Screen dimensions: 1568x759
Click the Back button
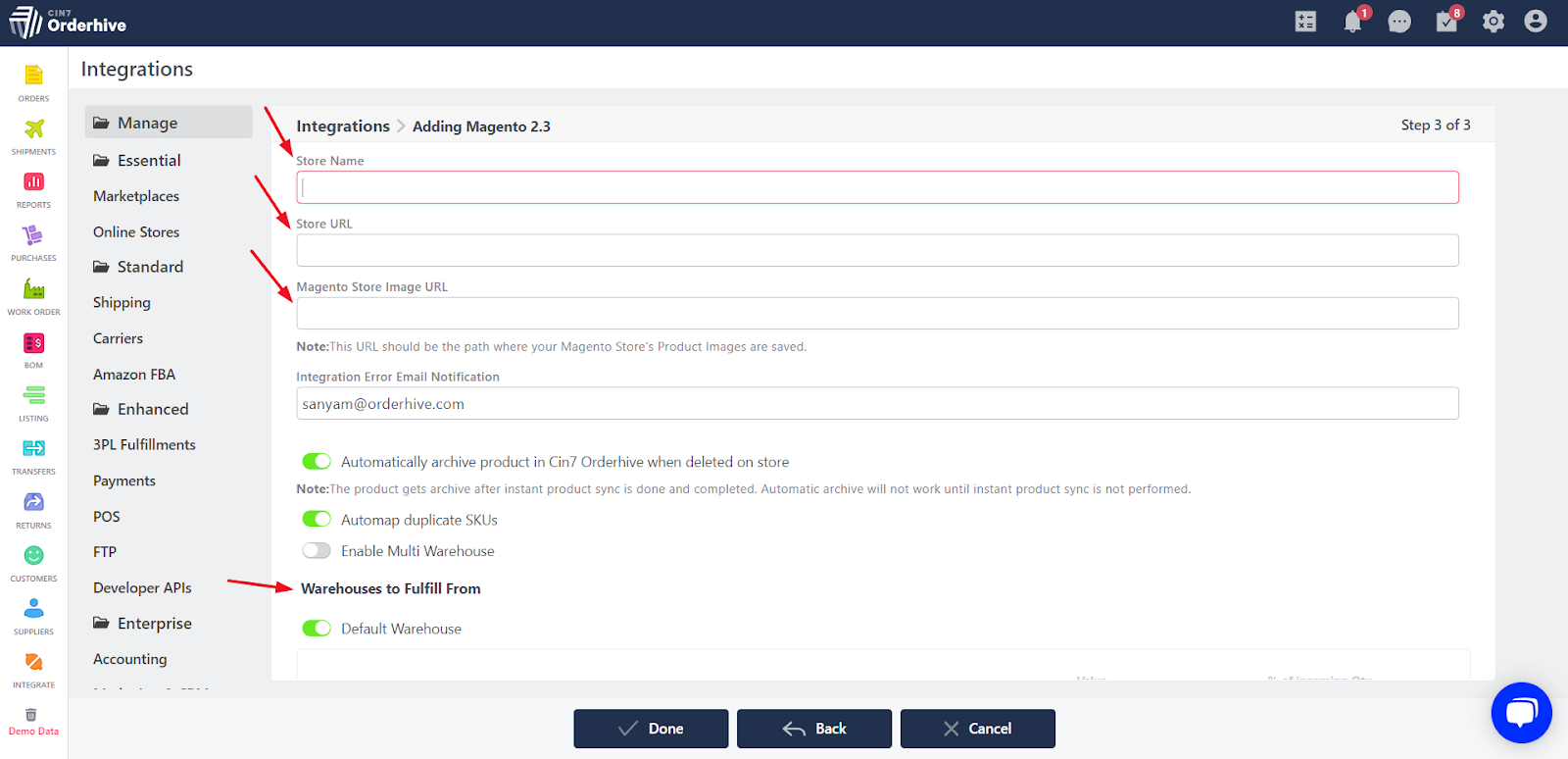814,729
